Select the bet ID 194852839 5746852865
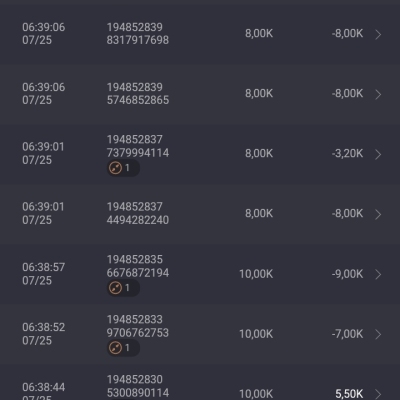The height and width of the screenshot is (400, 400). click(x=138, y=93)
